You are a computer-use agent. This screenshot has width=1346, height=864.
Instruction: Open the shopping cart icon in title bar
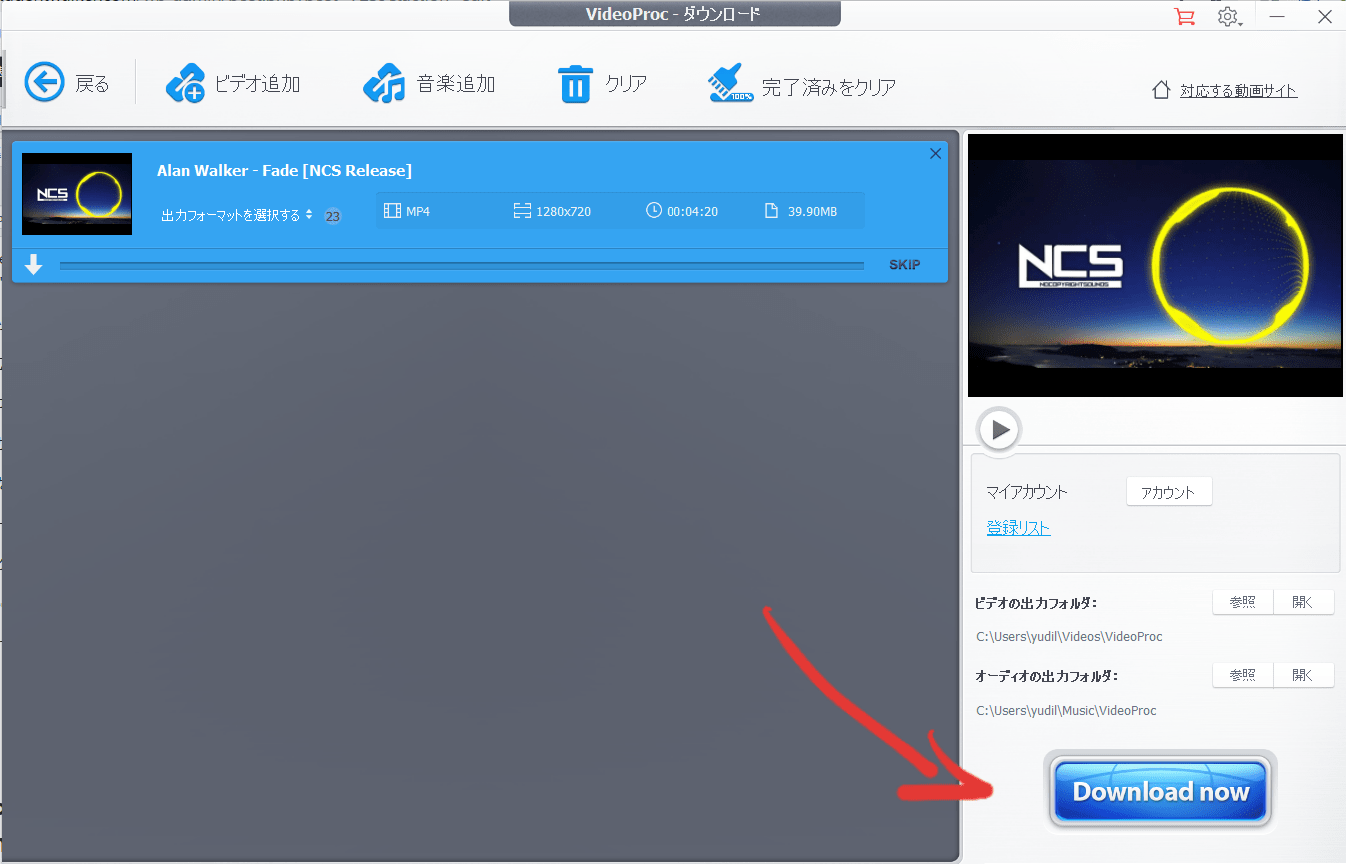[1185, 16]
